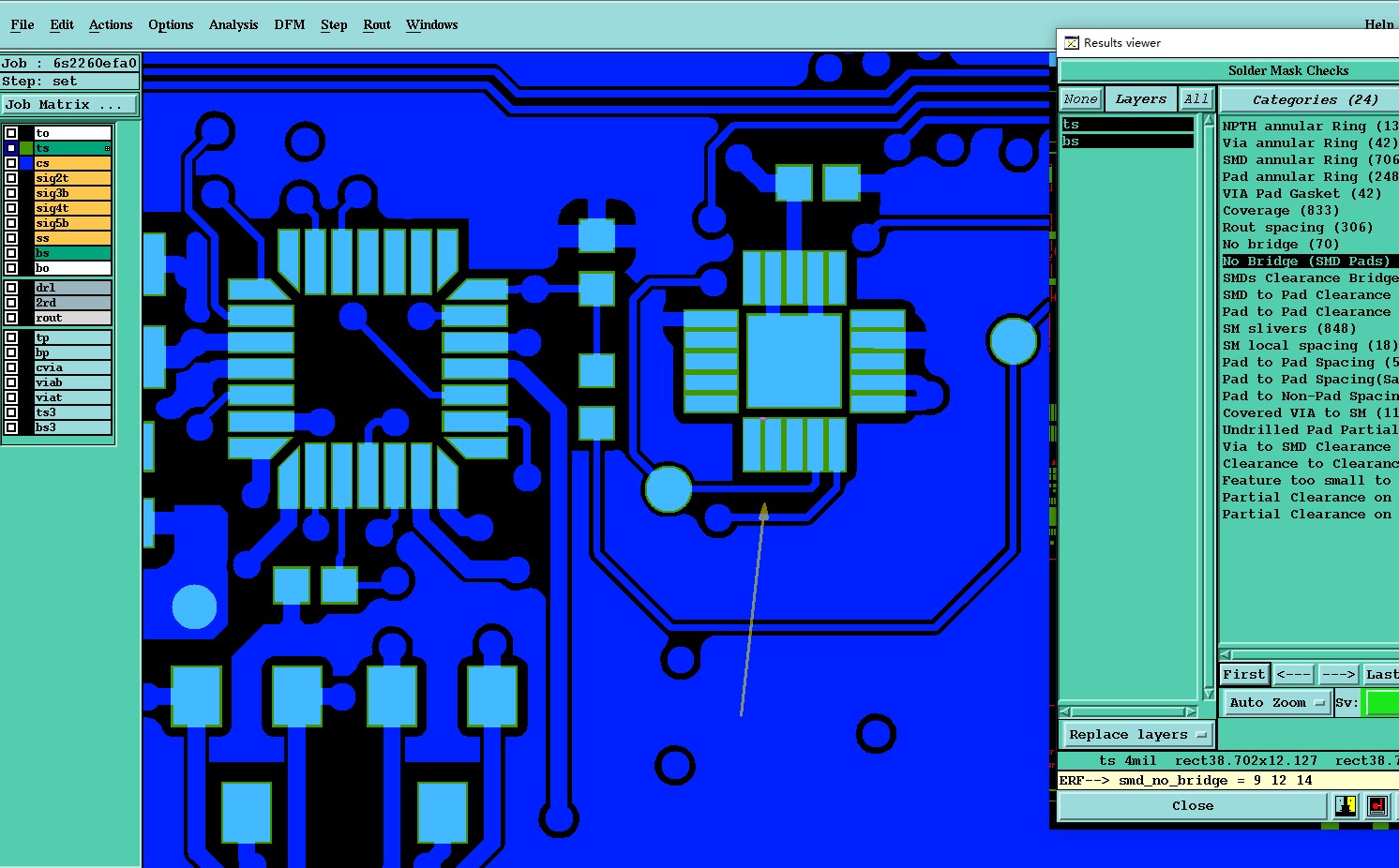Open the Options menu
The width and height of the screenshot is (1399, 868).
171,25
